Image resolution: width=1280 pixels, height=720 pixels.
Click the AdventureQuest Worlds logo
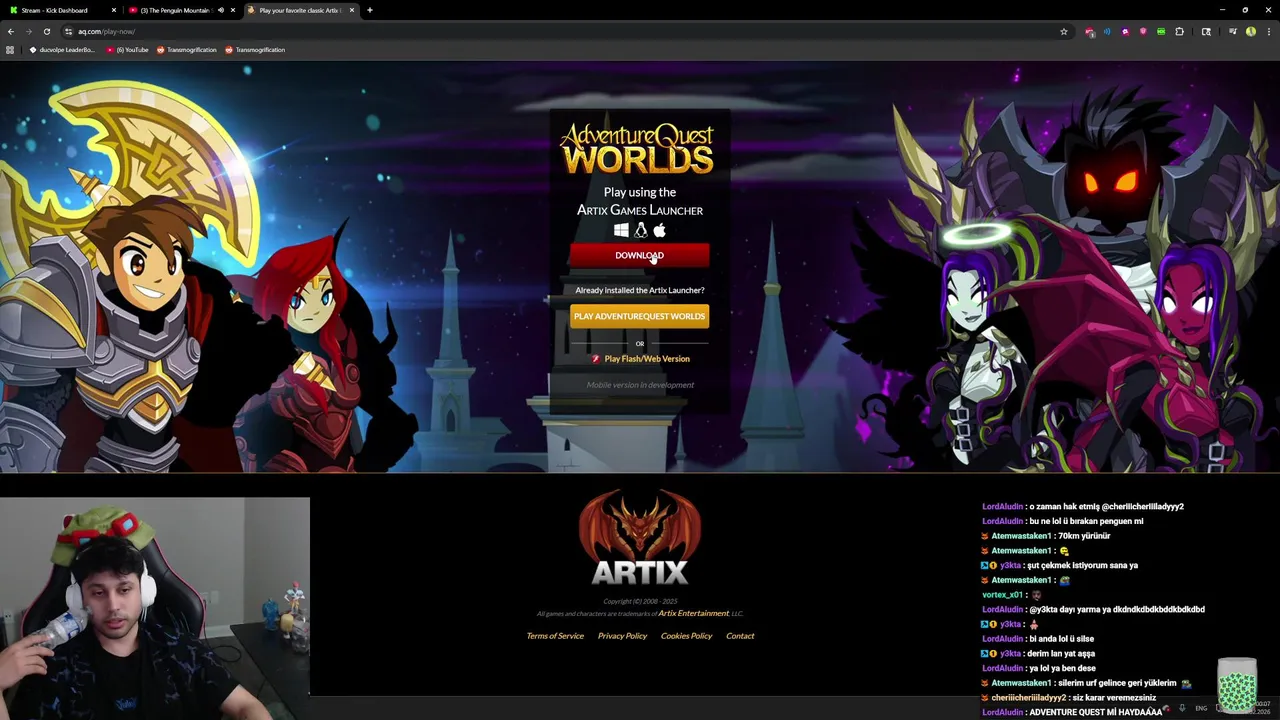(x=637, y=149)
